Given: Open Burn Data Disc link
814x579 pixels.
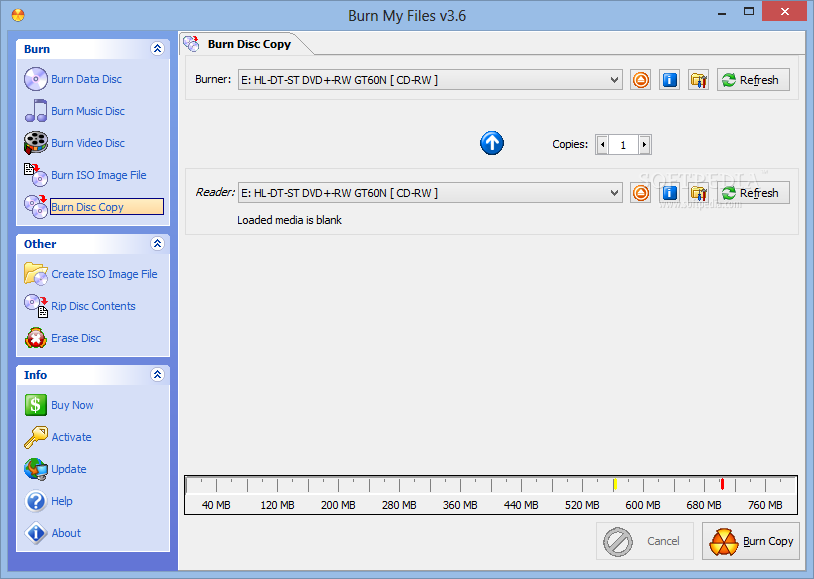Looking at the screenshot, I should point(86,79).
